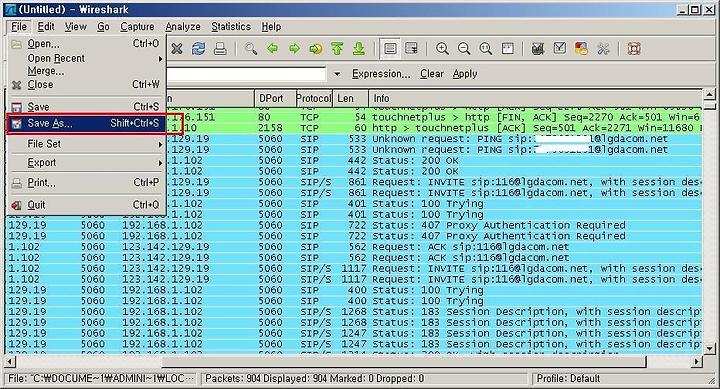720x389 pixels.
Task: Open the Analyze menu
Action: [x=183, y=27]
